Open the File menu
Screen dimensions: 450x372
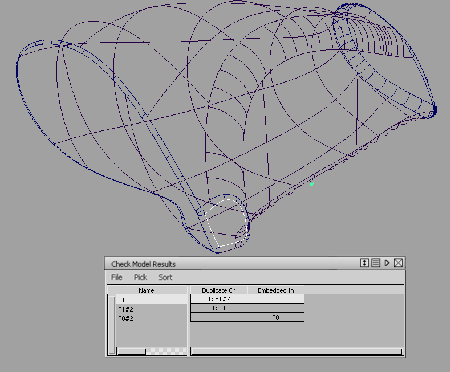pyautogui.click(x=117, y=277)
